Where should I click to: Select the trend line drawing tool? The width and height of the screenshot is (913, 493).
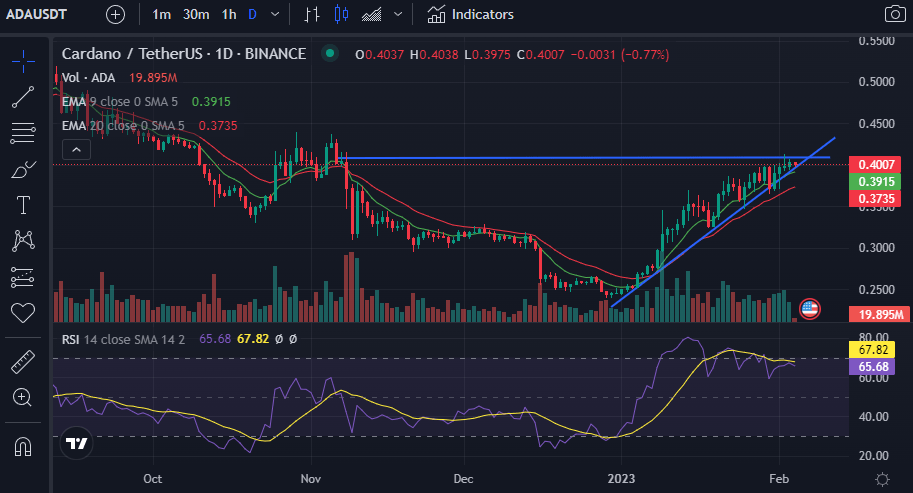(23, 97)
